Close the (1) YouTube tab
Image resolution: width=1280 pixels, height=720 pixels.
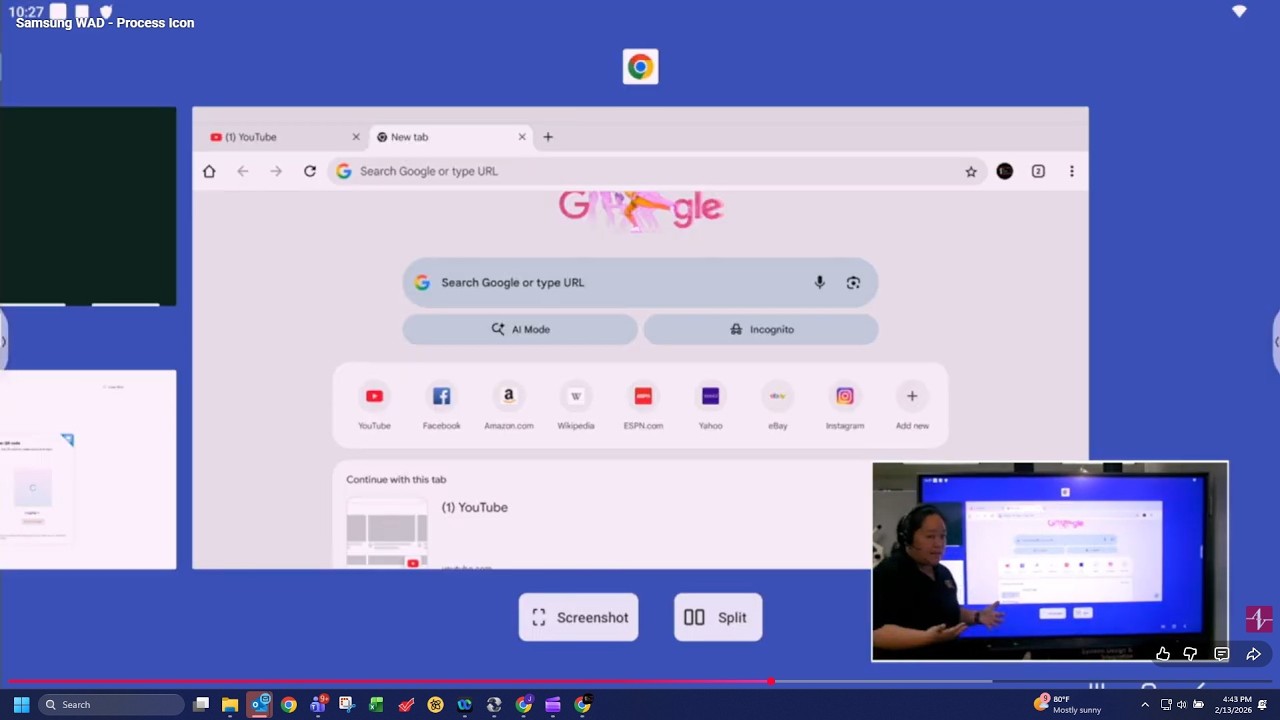tap(356, 137)
